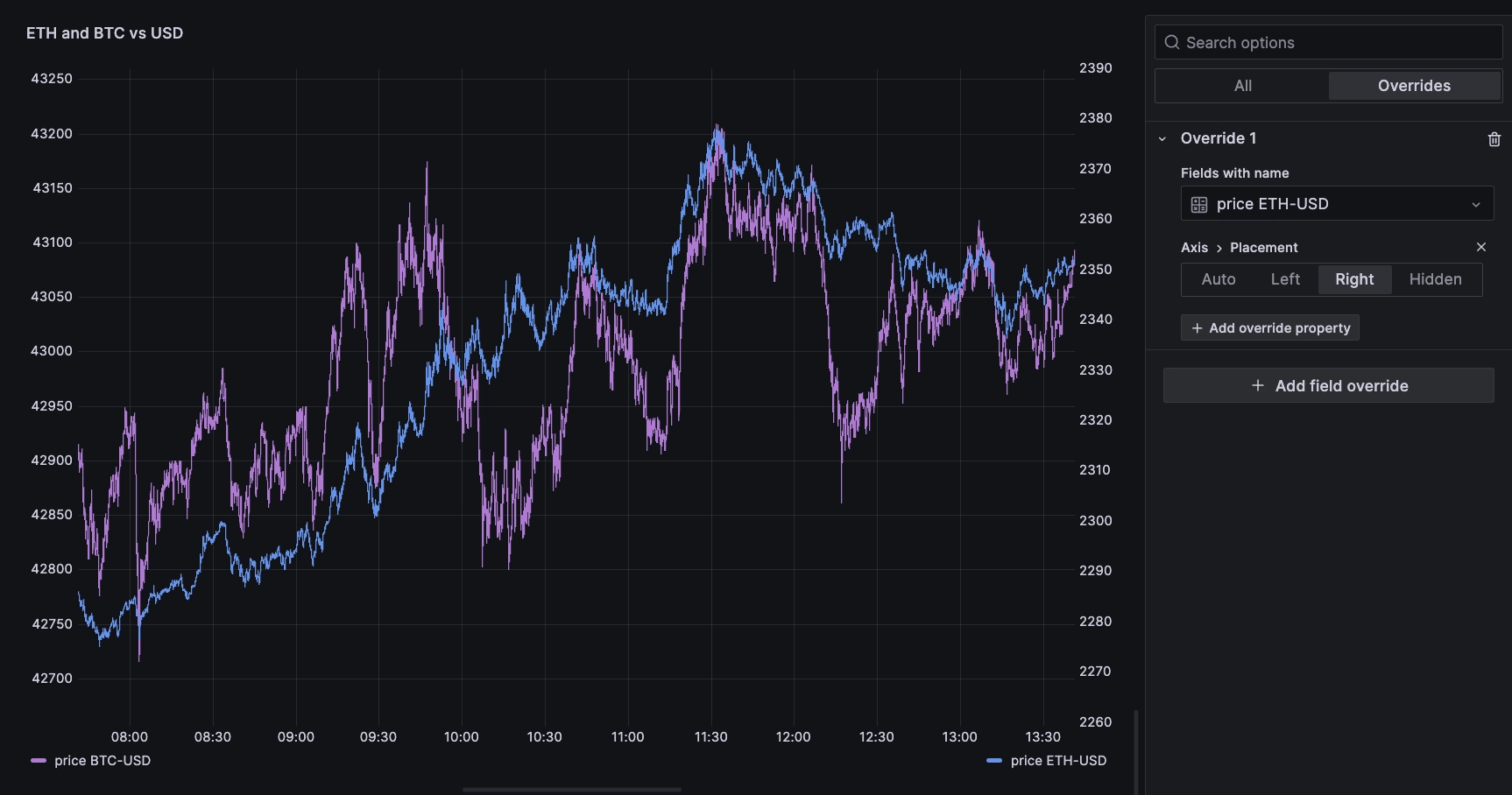The width and height of the screenshot is (1512, 795).
Task: Click the 2390 right axis label
Action: [x=1096, y=68]
